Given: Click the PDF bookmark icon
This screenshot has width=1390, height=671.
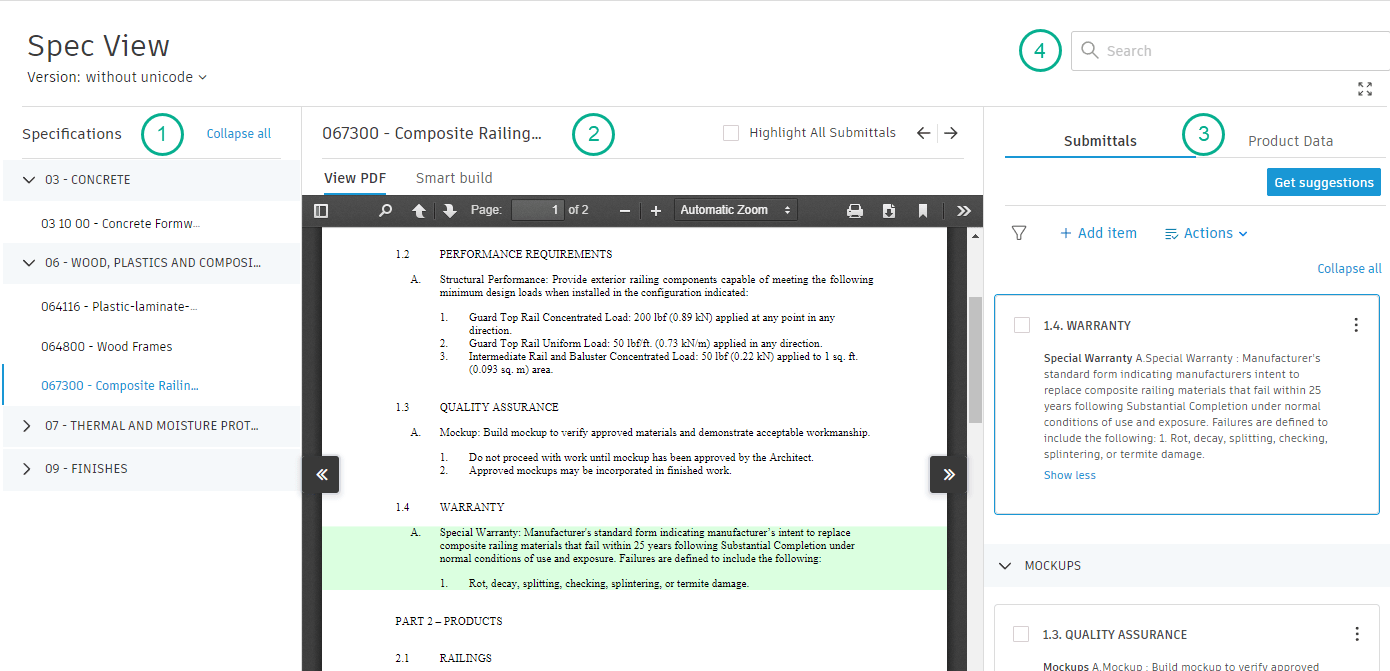Looking at the screenshot, I should (x=923, y=211).
